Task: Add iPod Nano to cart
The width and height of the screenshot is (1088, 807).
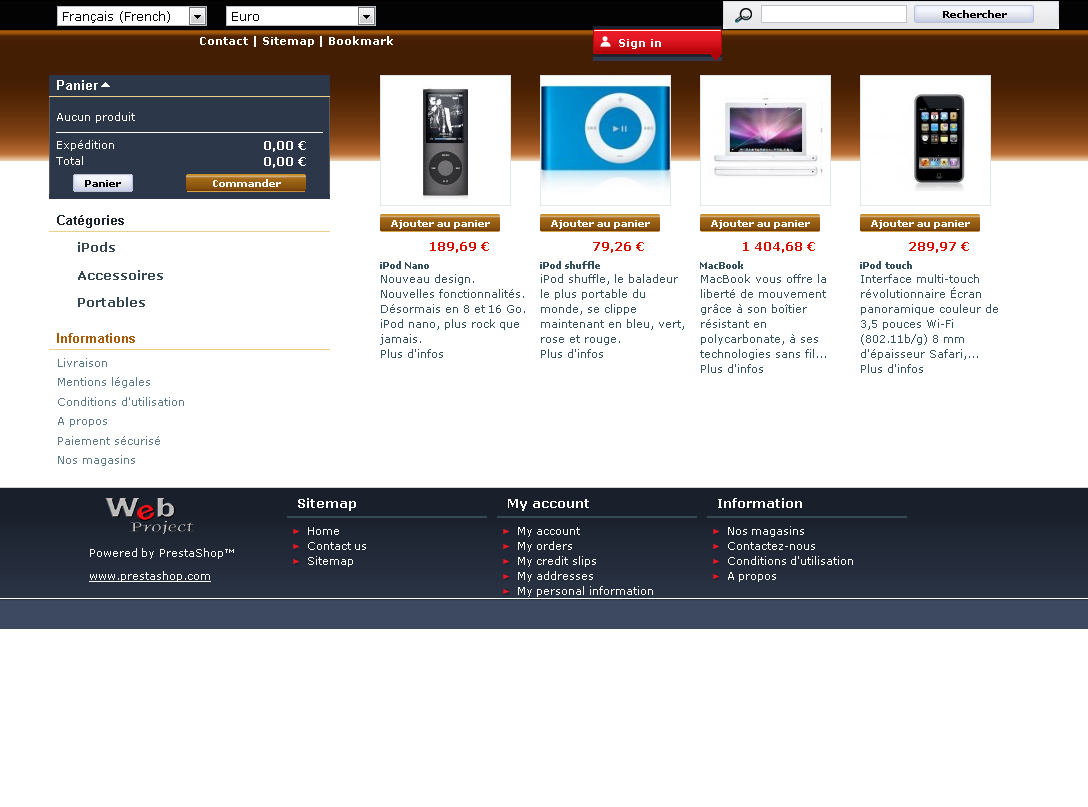Action: tap(440, 223)
